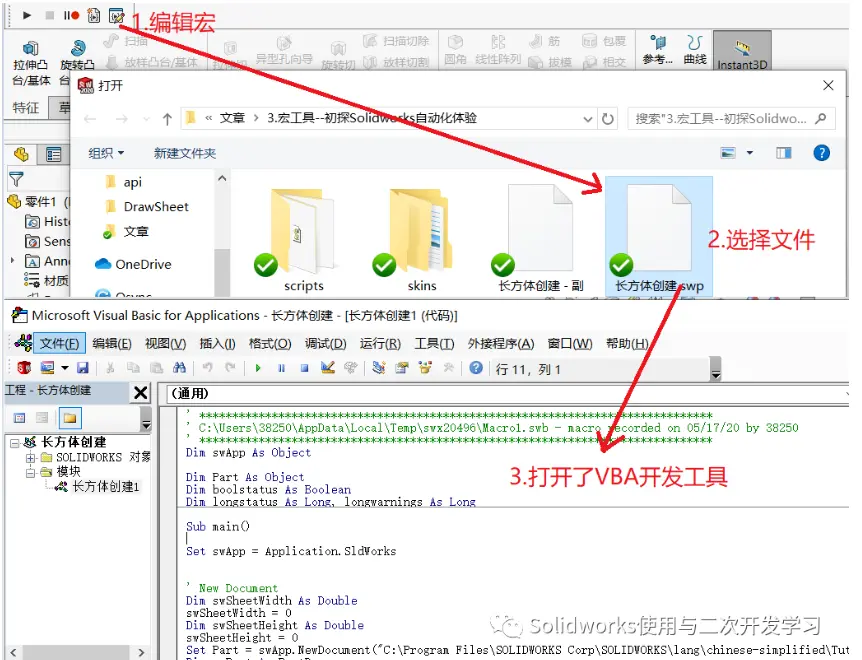This screenshot has height=660, width=862.
Task: Expand the Annotations node in feature tree
Action: [12, 260]
